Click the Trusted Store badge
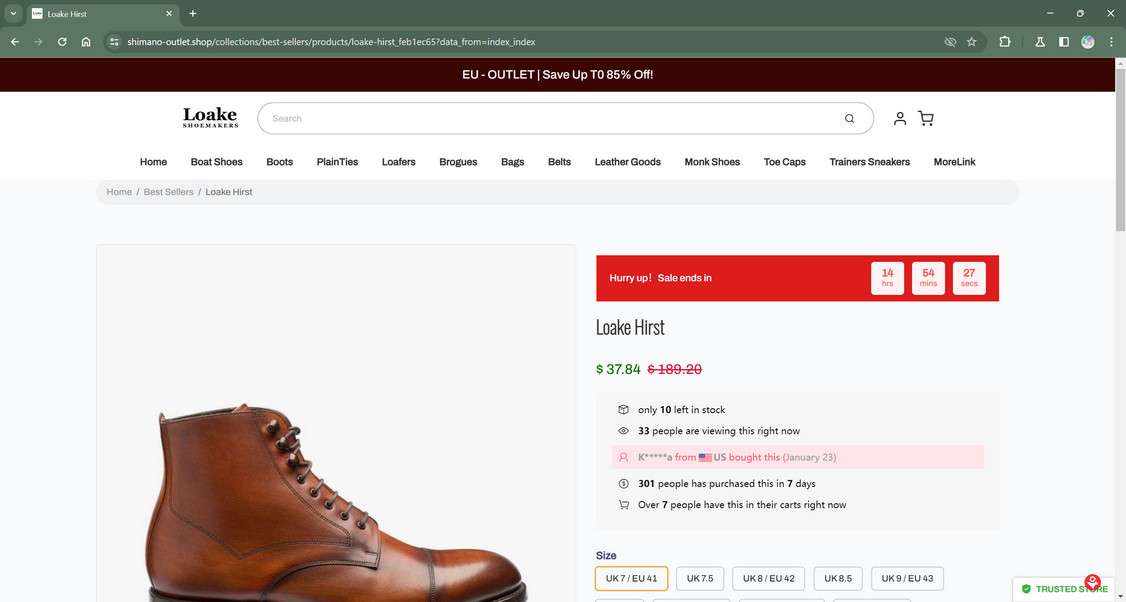1126x602 pixels. (x=1064, y=589)
